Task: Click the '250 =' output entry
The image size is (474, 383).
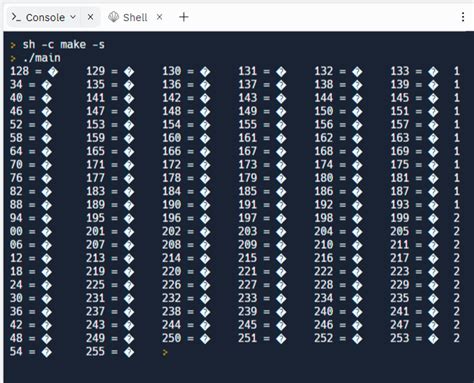Action: [186, 338]
